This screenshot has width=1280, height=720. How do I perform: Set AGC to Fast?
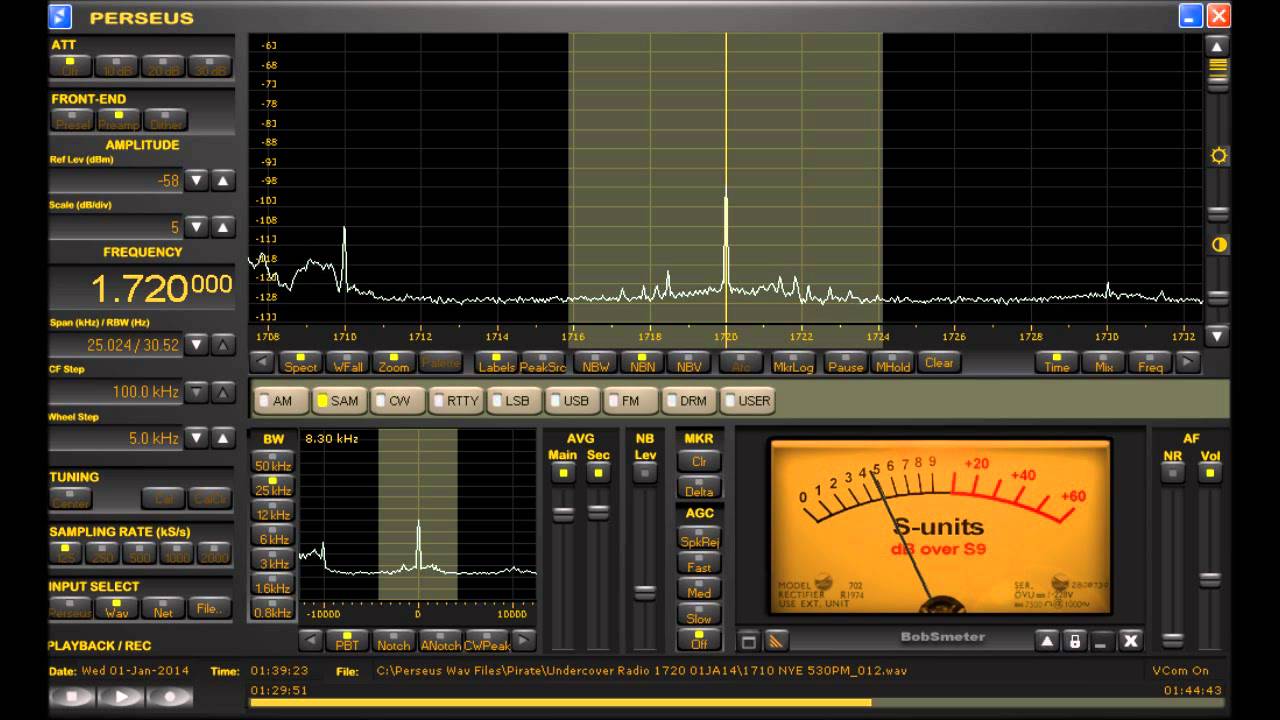[699, 566]
